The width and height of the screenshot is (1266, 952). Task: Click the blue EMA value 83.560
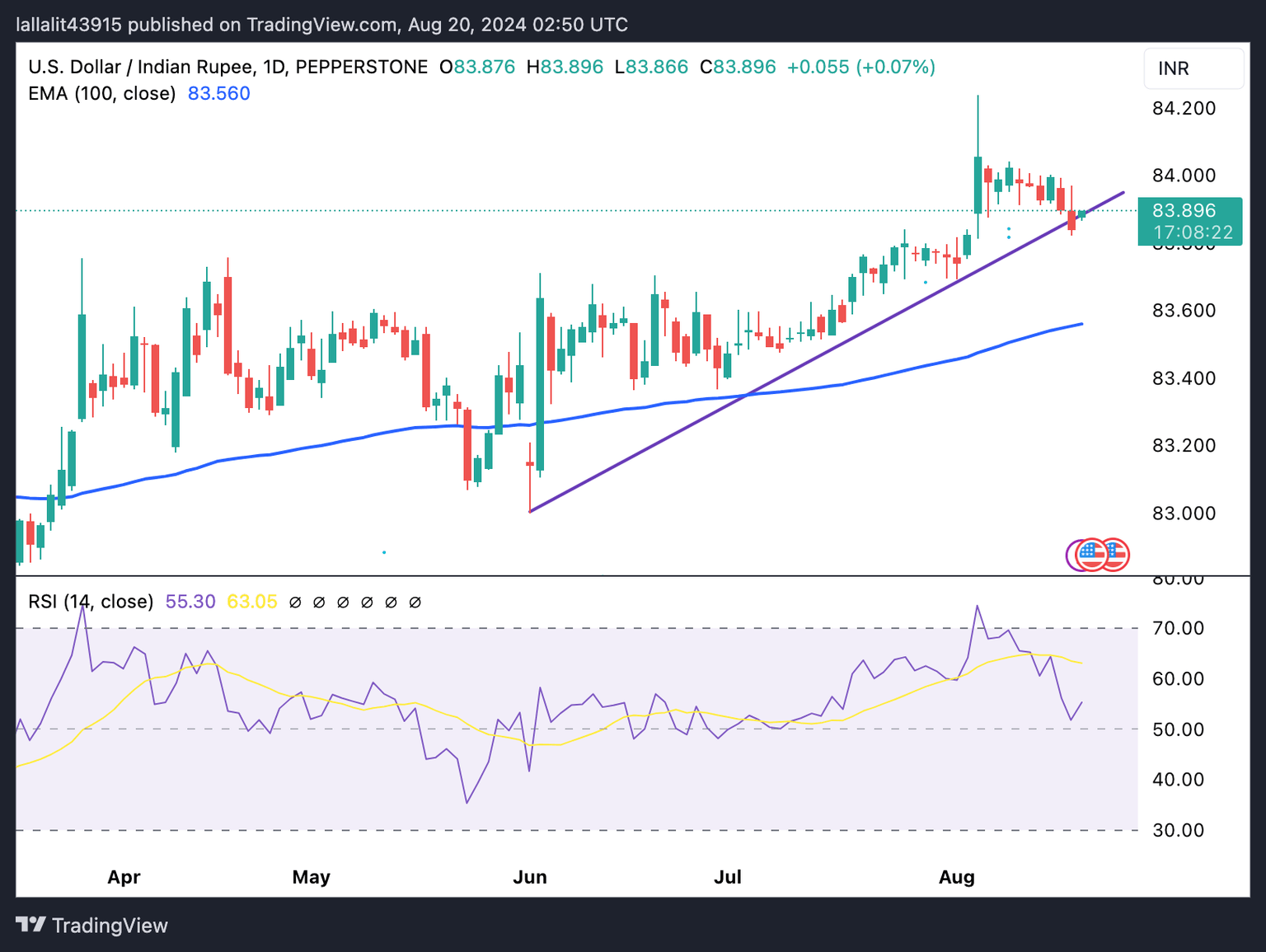pyautogui.click(x=218, y=93)
